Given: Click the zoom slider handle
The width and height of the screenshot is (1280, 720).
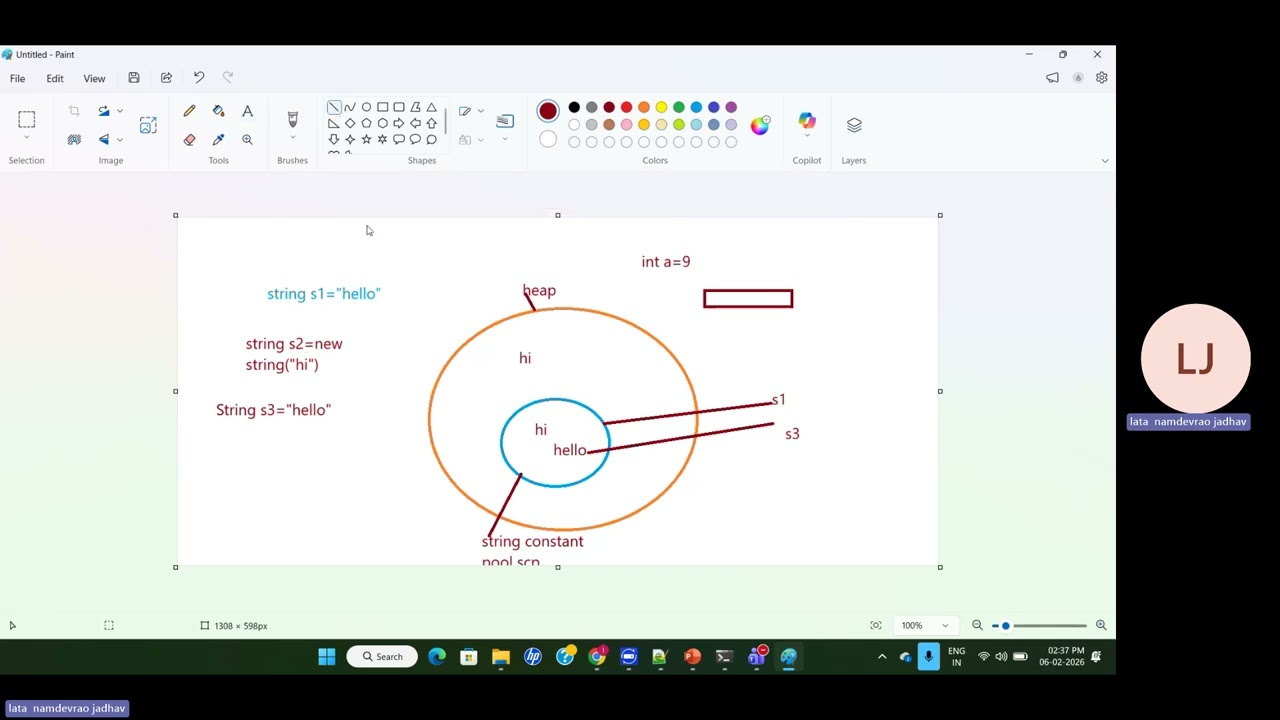Looking at the screenshot, I should pyautogui.click(x=1006, y=626).
